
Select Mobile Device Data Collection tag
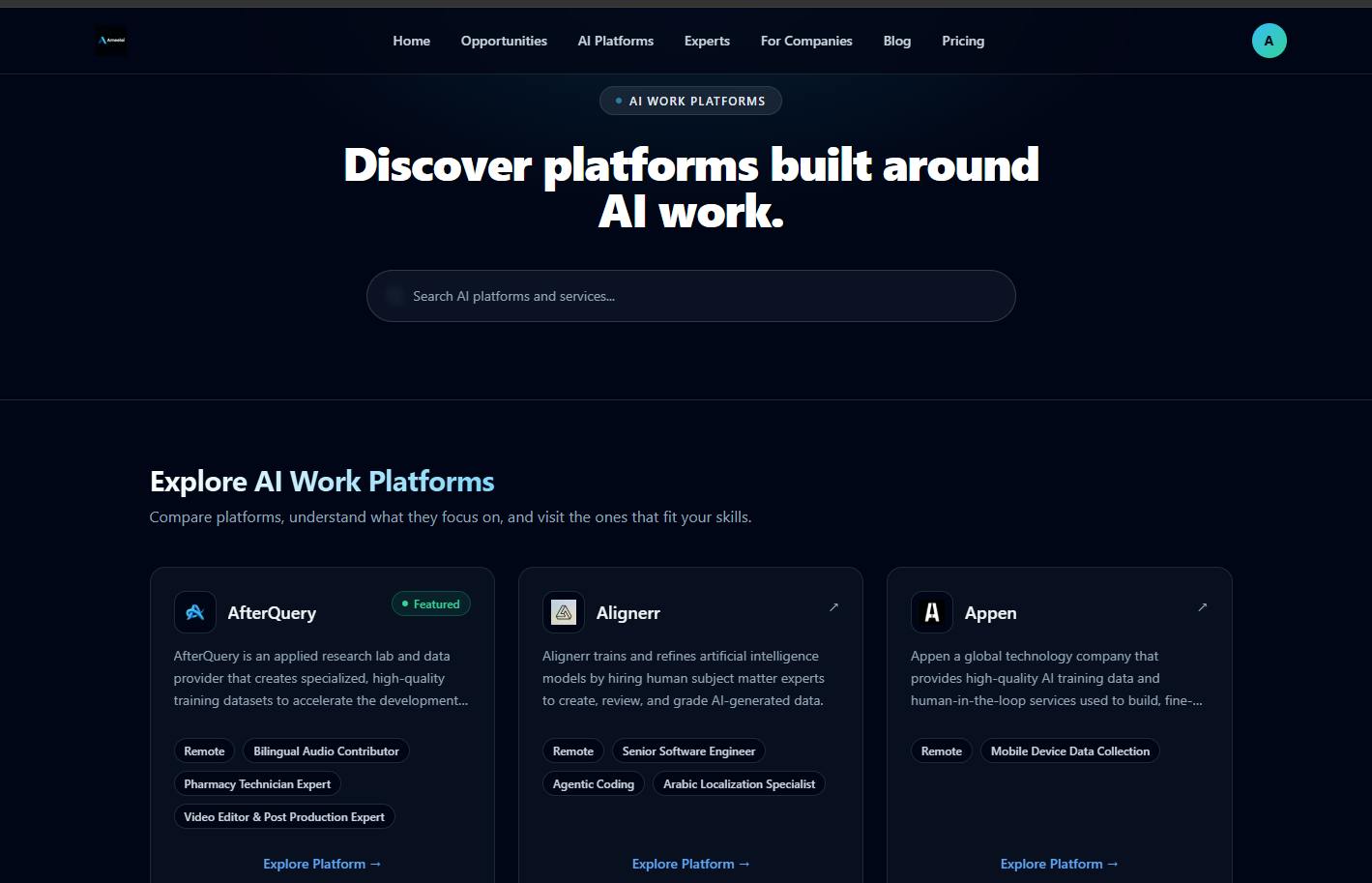click(1070, 751)
